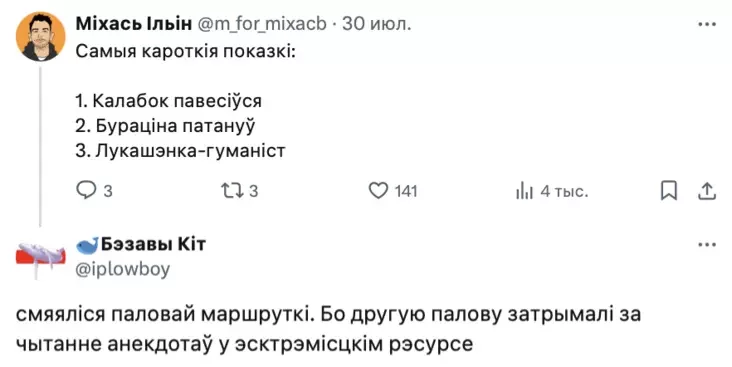Open Бэзавы Кіт's sneaker avatar
The image size is (732, 367).
point(41,259)
